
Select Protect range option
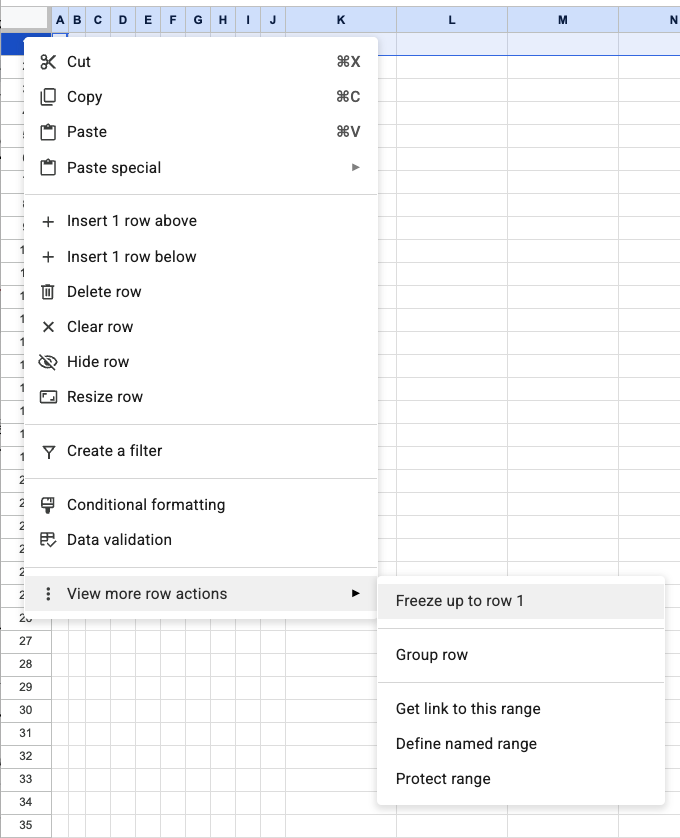[443, 779]
